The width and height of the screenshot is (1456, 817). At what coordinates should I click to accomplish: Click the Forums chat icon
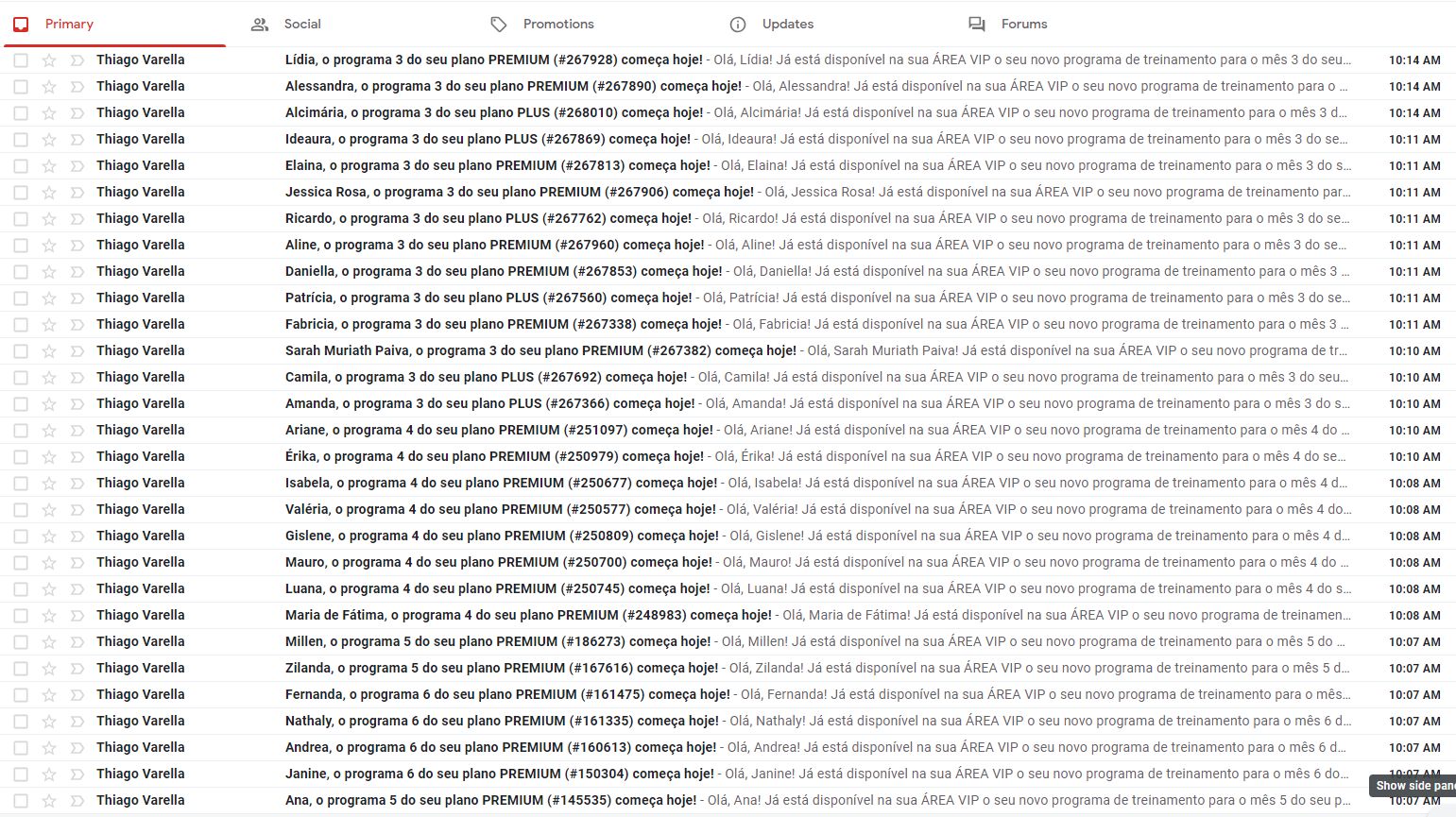point(977,25)
